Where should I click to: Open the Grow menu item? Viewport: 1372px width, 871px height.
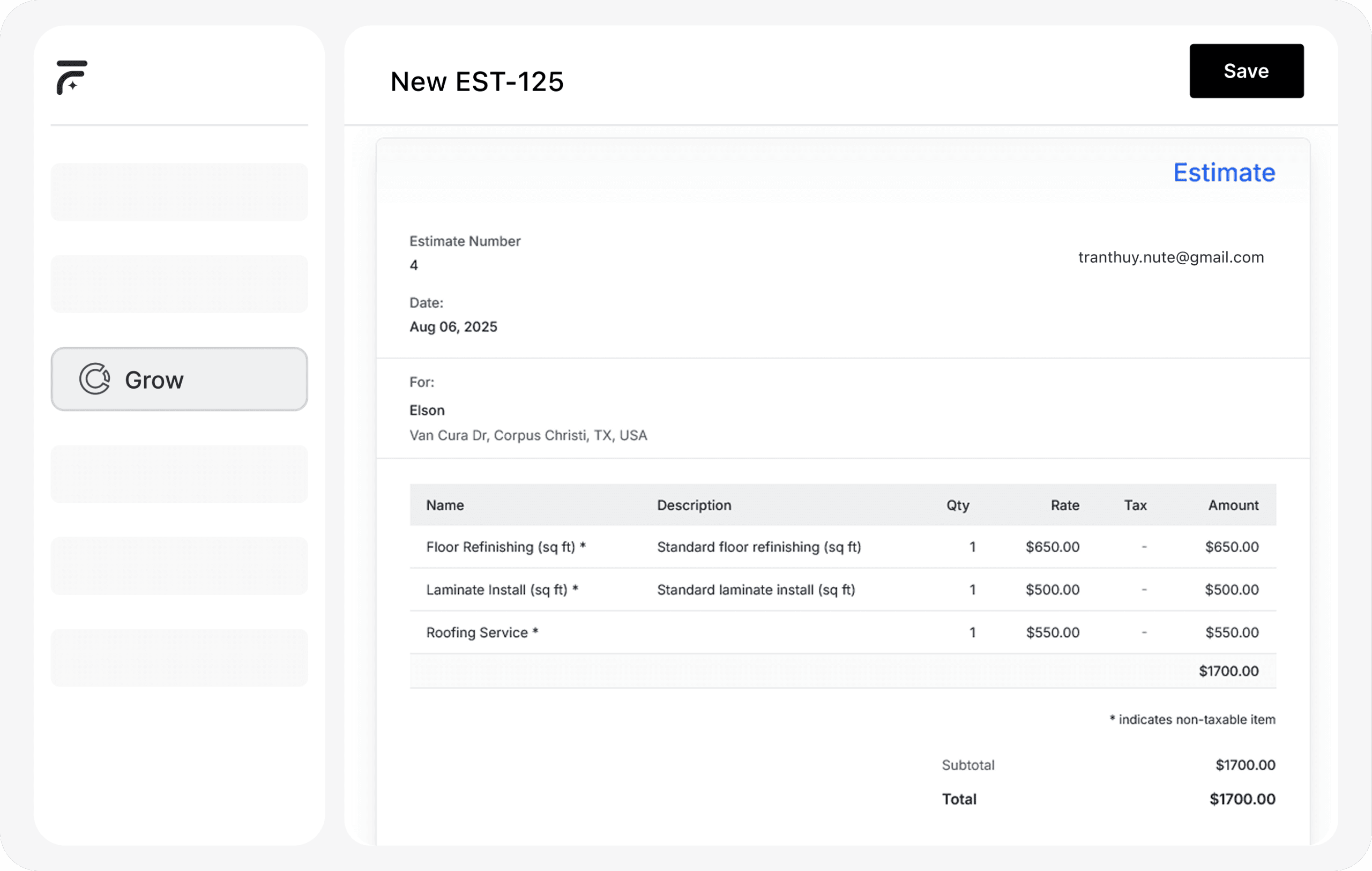pos(179,379)
